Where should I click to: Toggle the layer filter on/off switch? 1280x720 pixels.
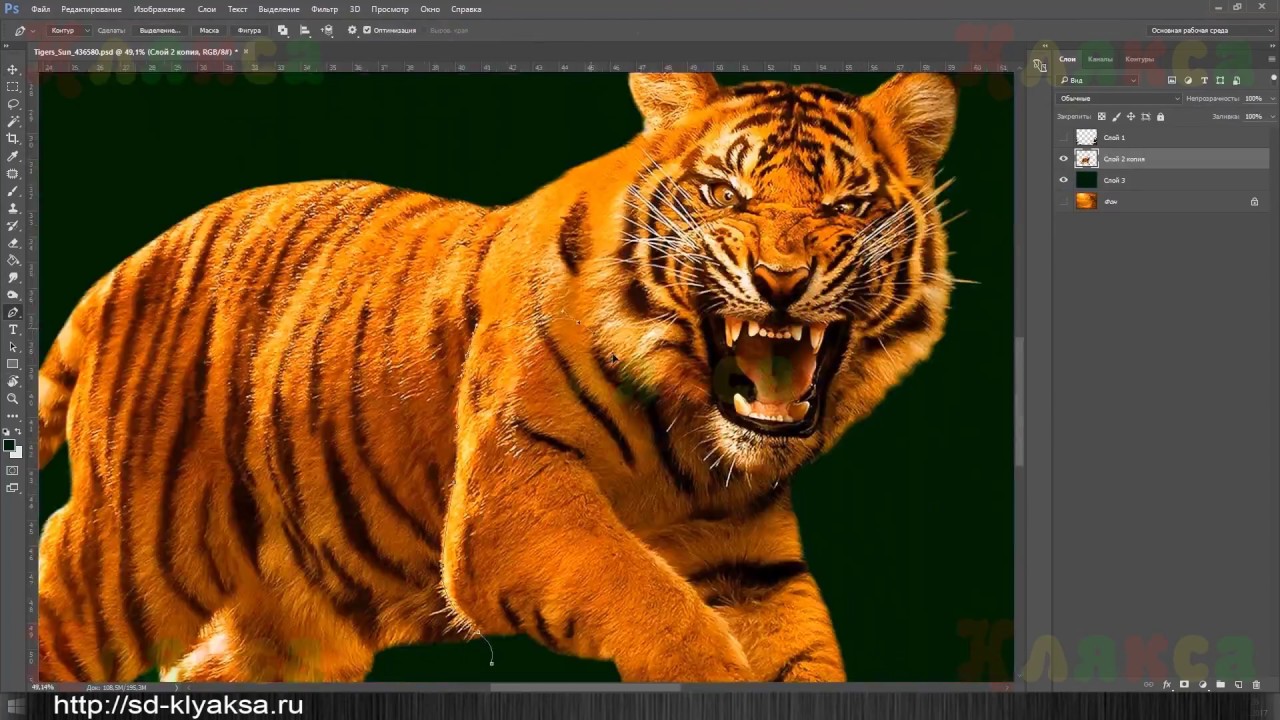tap(1273, 80)
